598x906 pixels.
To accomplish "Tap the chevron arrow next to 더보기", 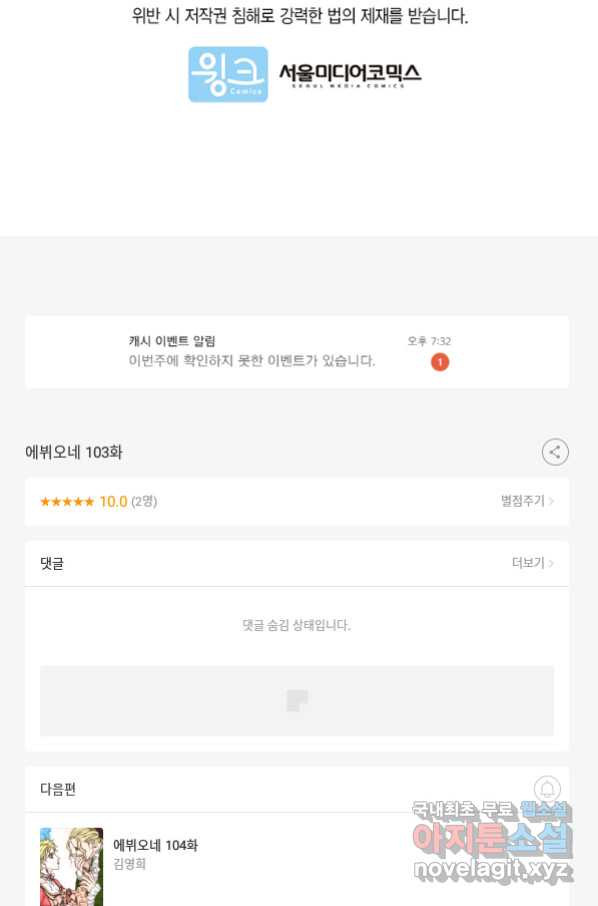I will click(551, 563).
